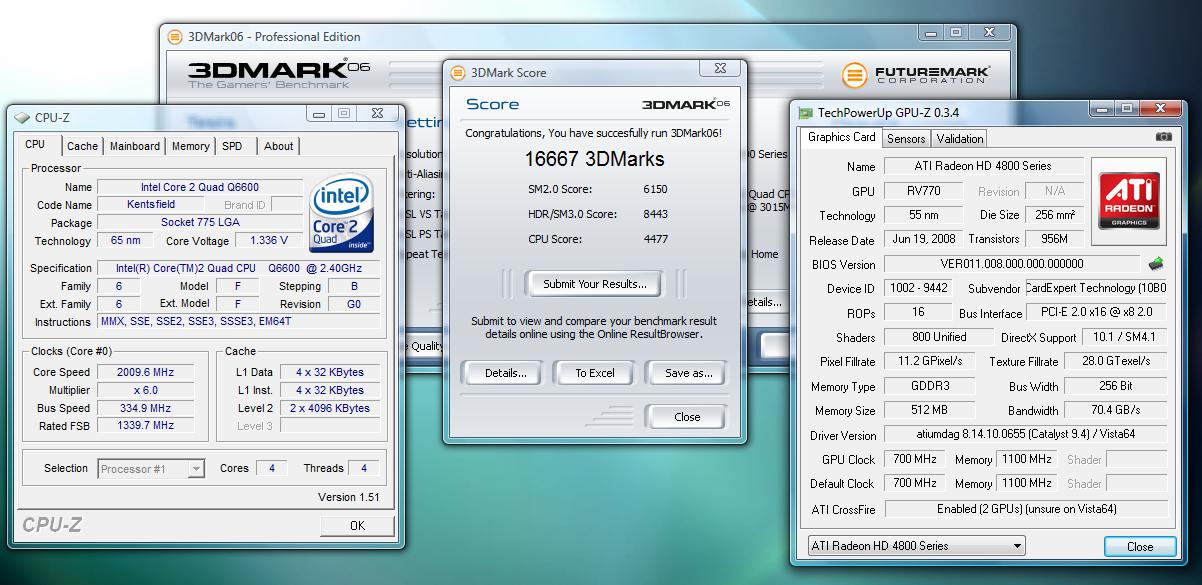Click the Package value Socket 775 LGA
The image size is (1202, 585).
click(200, 223)
